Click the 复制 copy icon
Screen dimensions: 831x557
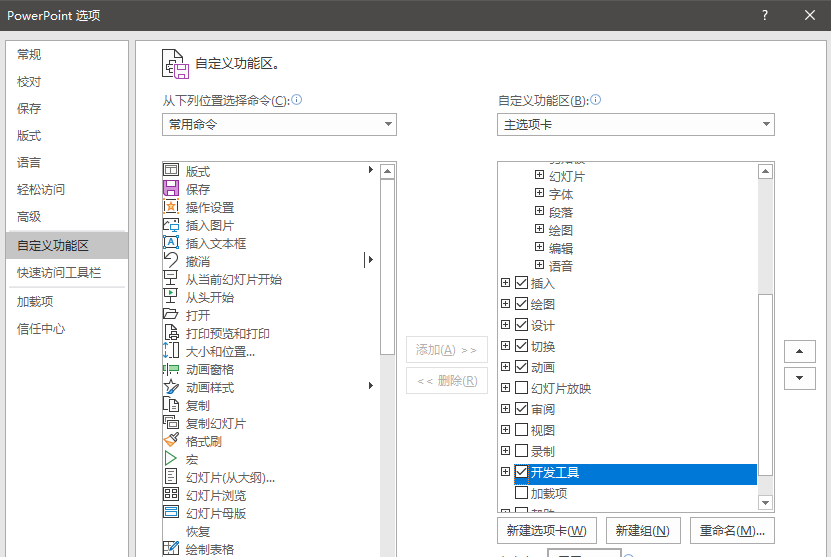click(171, 404)
